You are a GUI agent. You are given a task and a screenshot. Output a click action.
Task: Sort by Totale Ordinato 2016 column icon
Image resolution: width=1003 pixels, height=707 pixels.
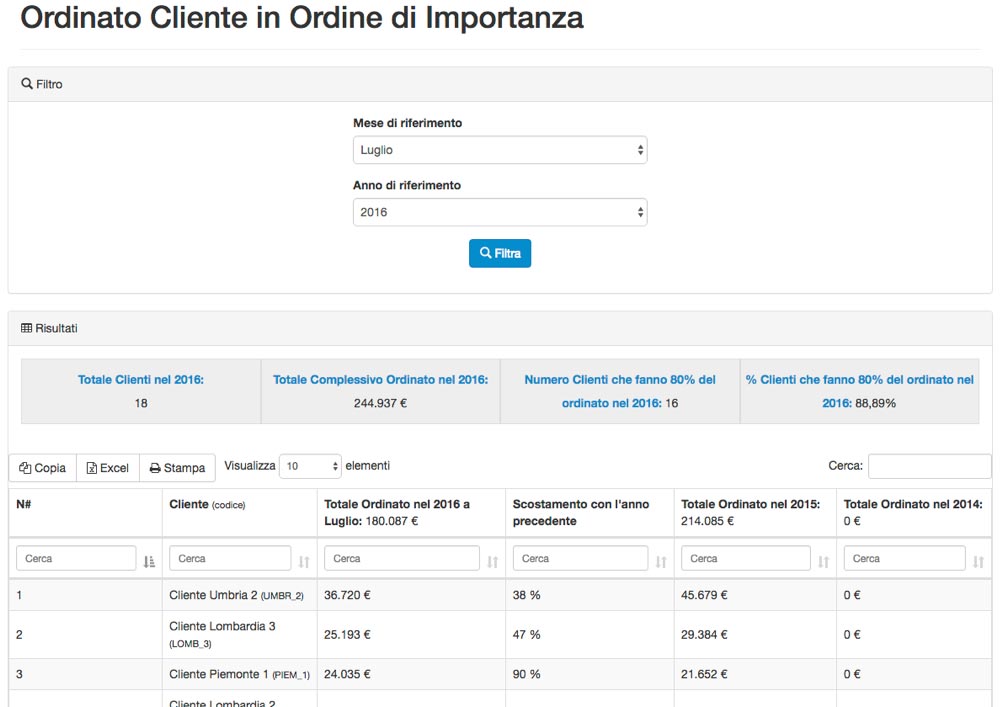point(493,562)
